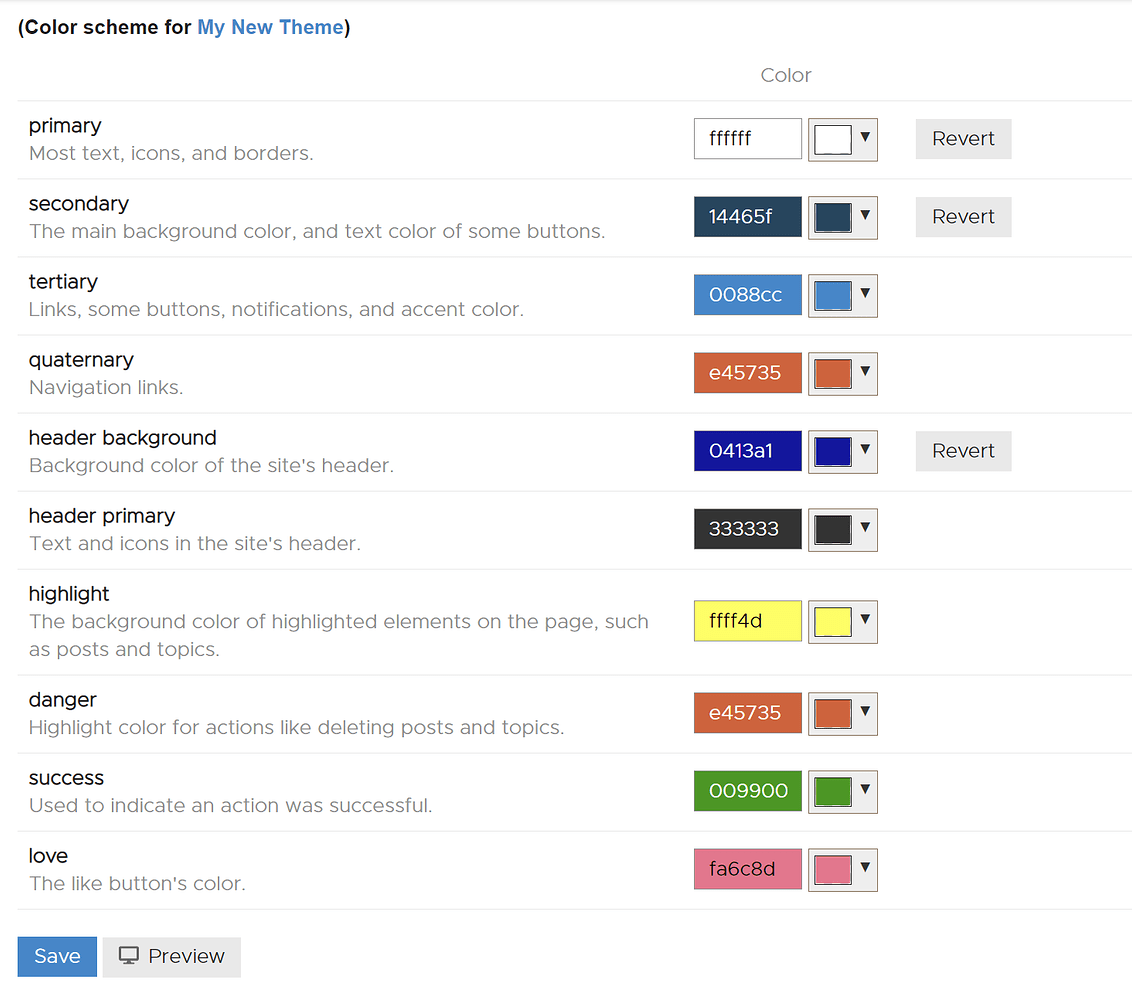The height and width of the screenshot is (1000, 1132).
Task: Save the color scheme
Action: point(56,956)
